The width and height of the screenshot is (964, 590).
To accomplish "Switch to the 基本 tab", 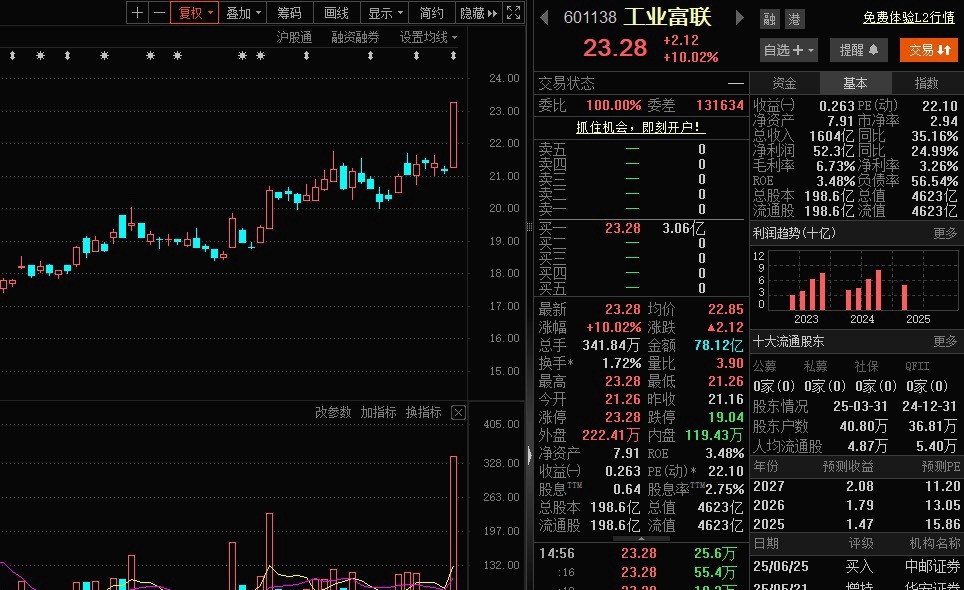I will tap(855, 83).
